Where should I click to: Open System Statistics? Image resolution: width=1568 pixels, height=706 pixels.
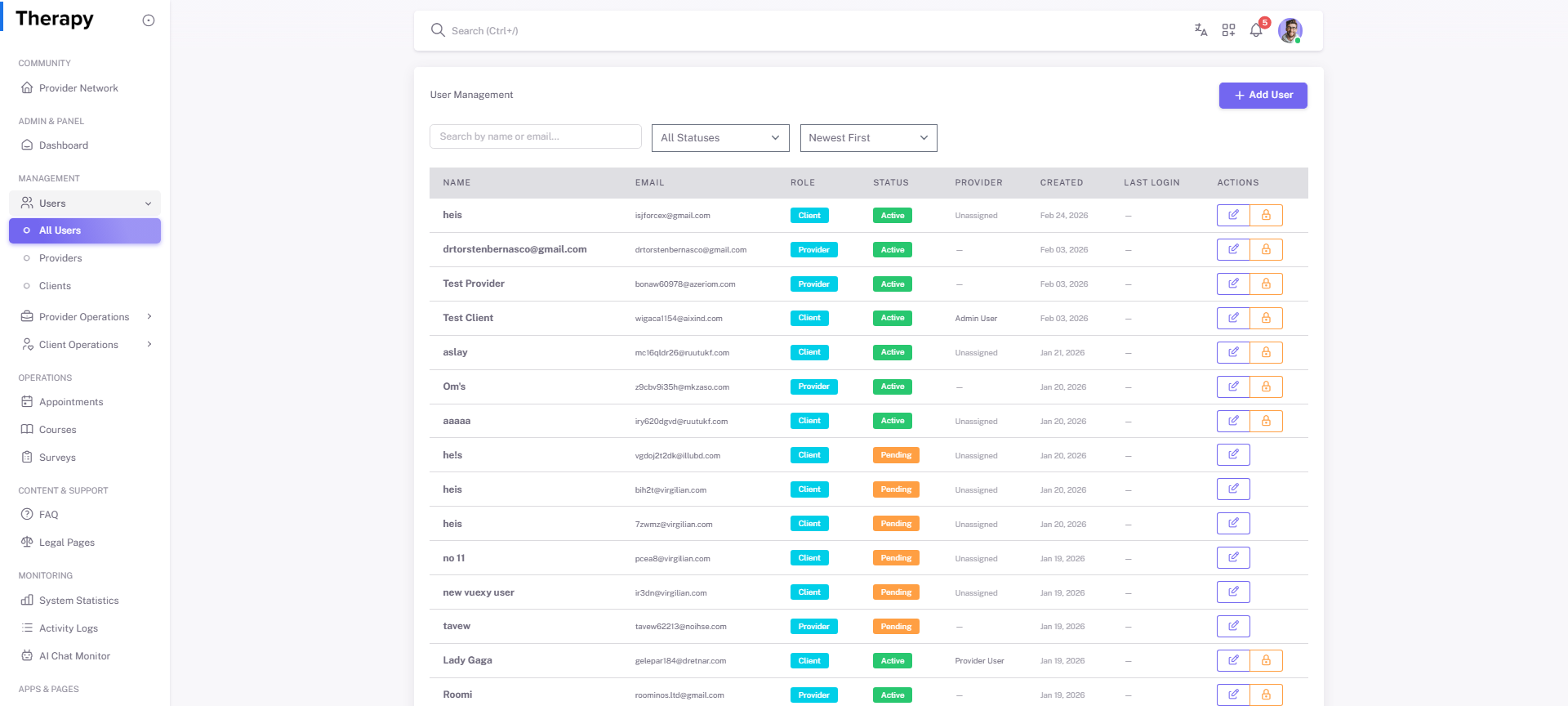point(85,601)
